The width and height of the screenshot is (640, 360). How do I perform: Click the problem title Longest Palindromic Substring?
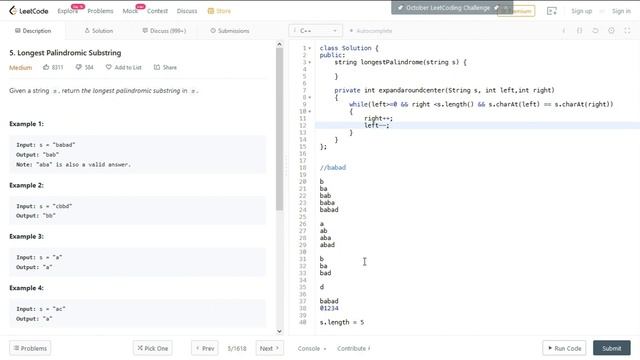coord(65,53)
